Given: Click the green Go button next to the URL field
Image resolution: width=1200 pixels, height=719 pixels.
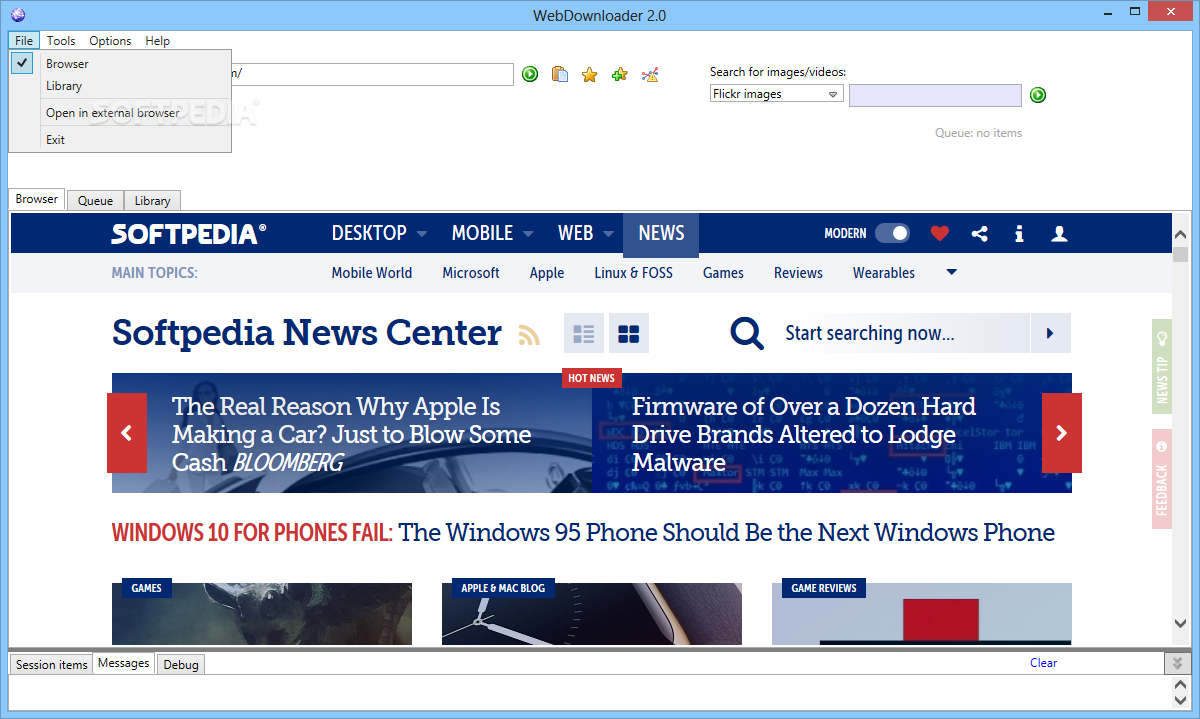Looking at the screenshot, I should tap(530, 74).
